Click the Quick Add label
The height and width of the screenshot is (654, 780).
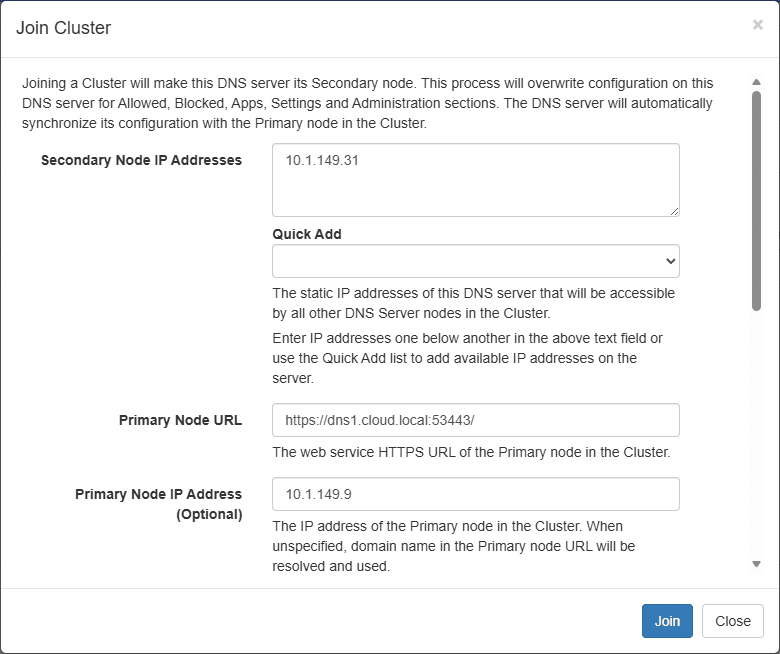307,234
